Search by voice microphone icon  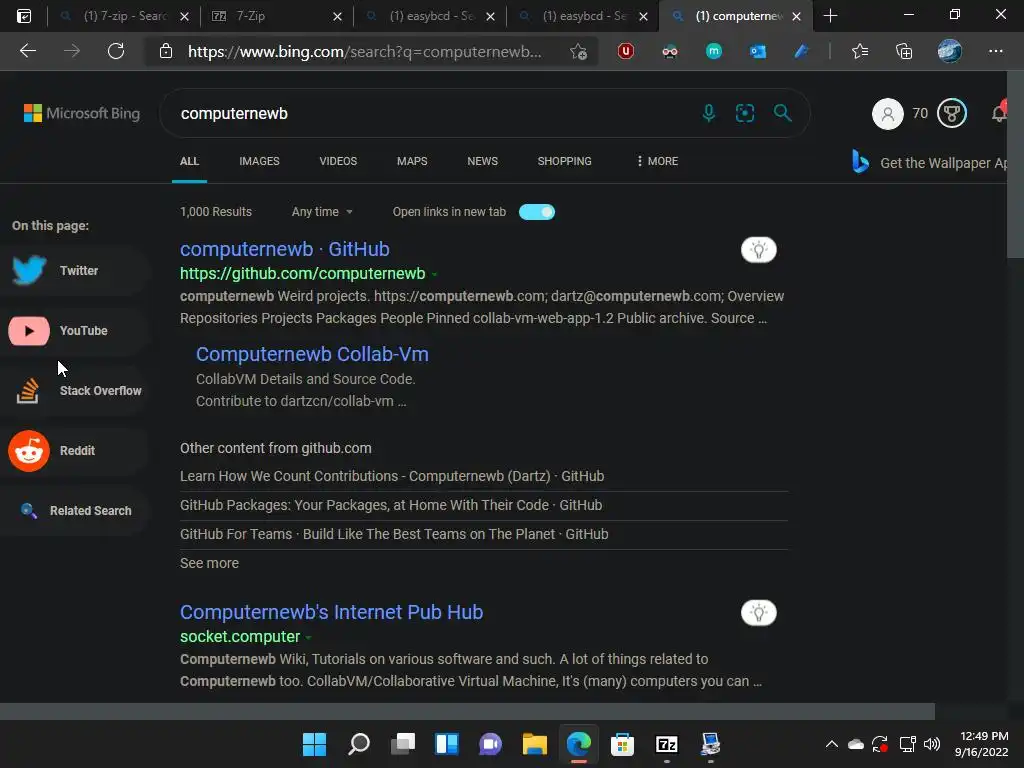(x=709, y=113)
